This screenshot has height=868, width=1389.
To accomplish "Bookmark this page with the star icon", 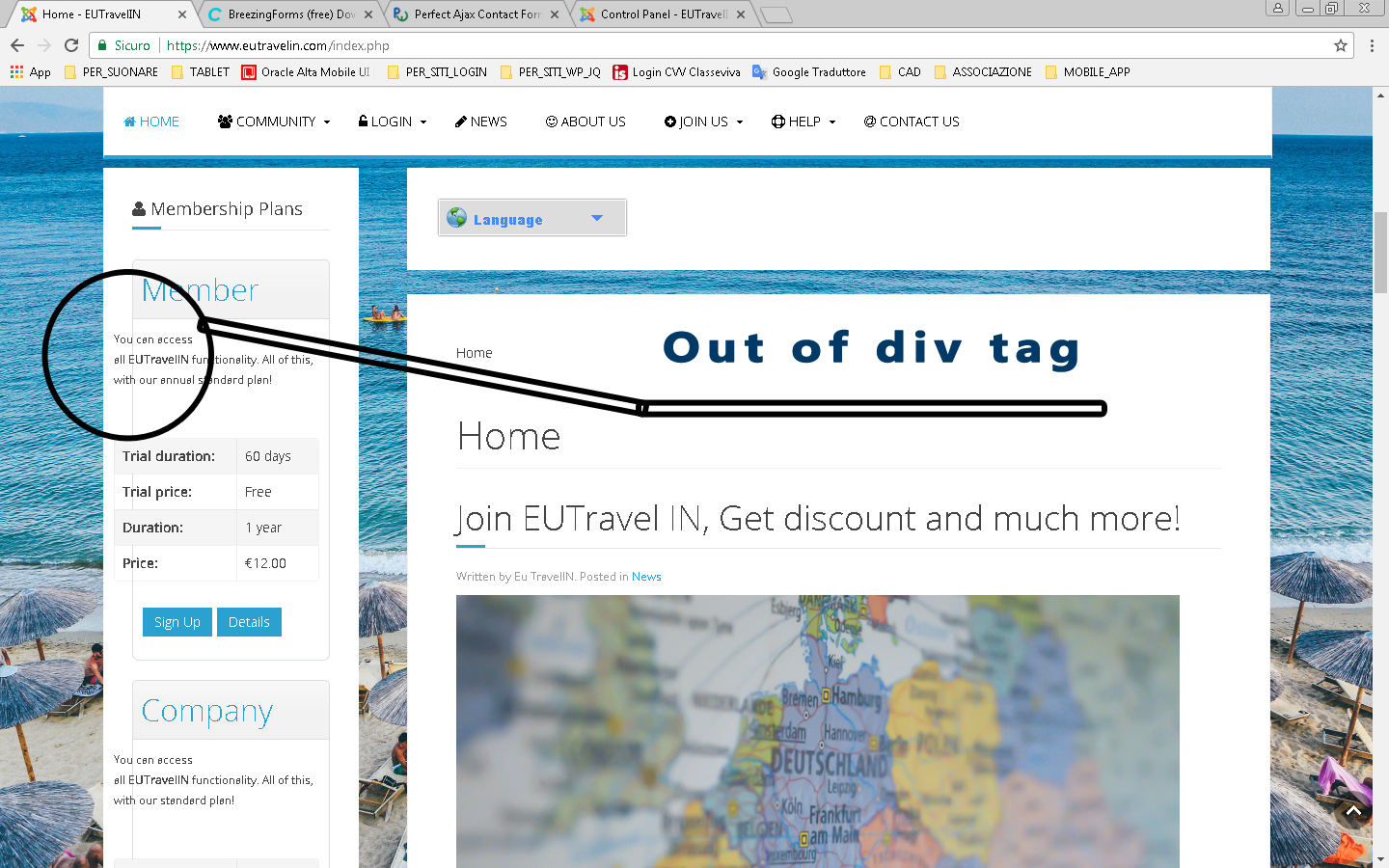I will pos(1340,45).
